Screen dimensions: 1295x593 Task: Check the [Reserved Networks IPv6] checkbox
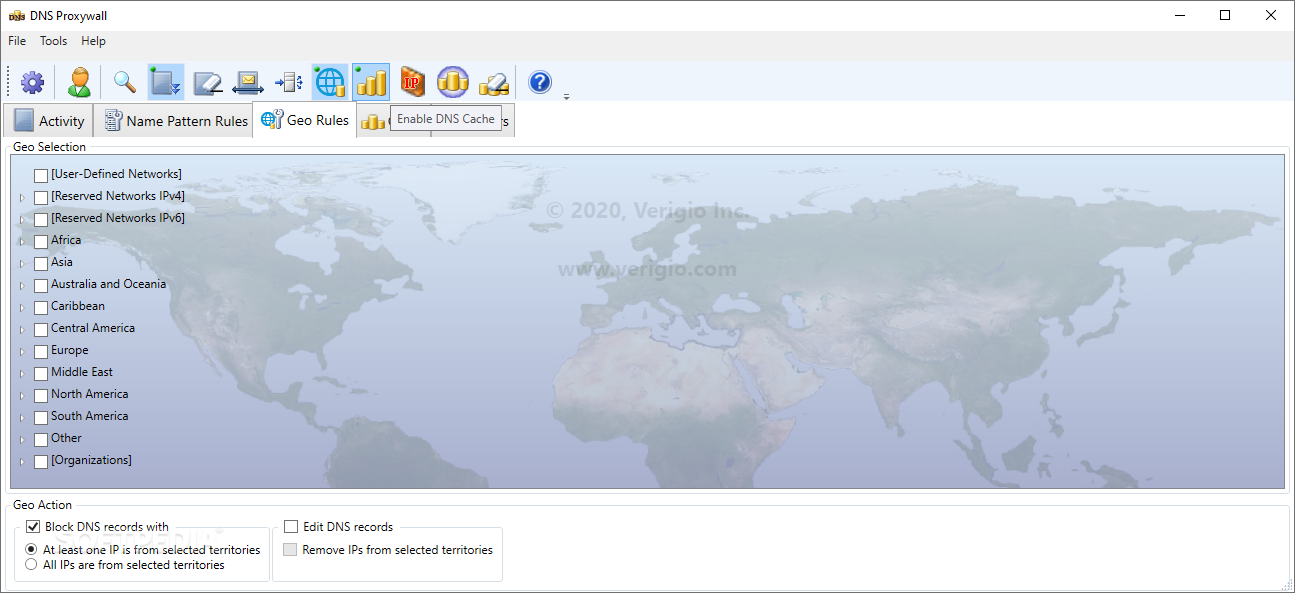click(41, 219)
